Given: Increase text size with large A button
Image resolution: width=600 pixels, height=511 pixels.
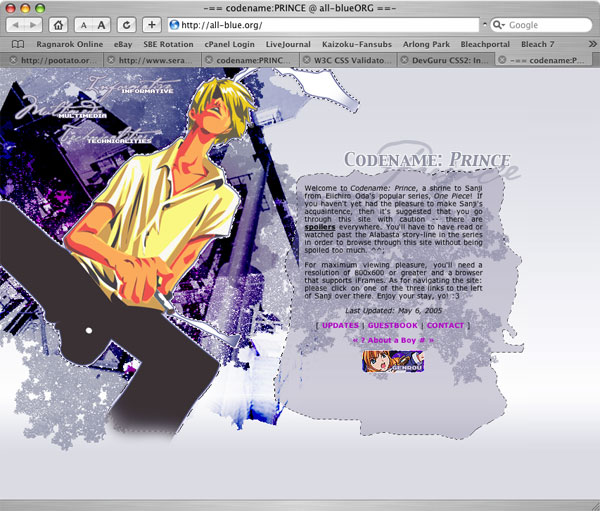Looking at the screenshot, I should pos(103,25).
